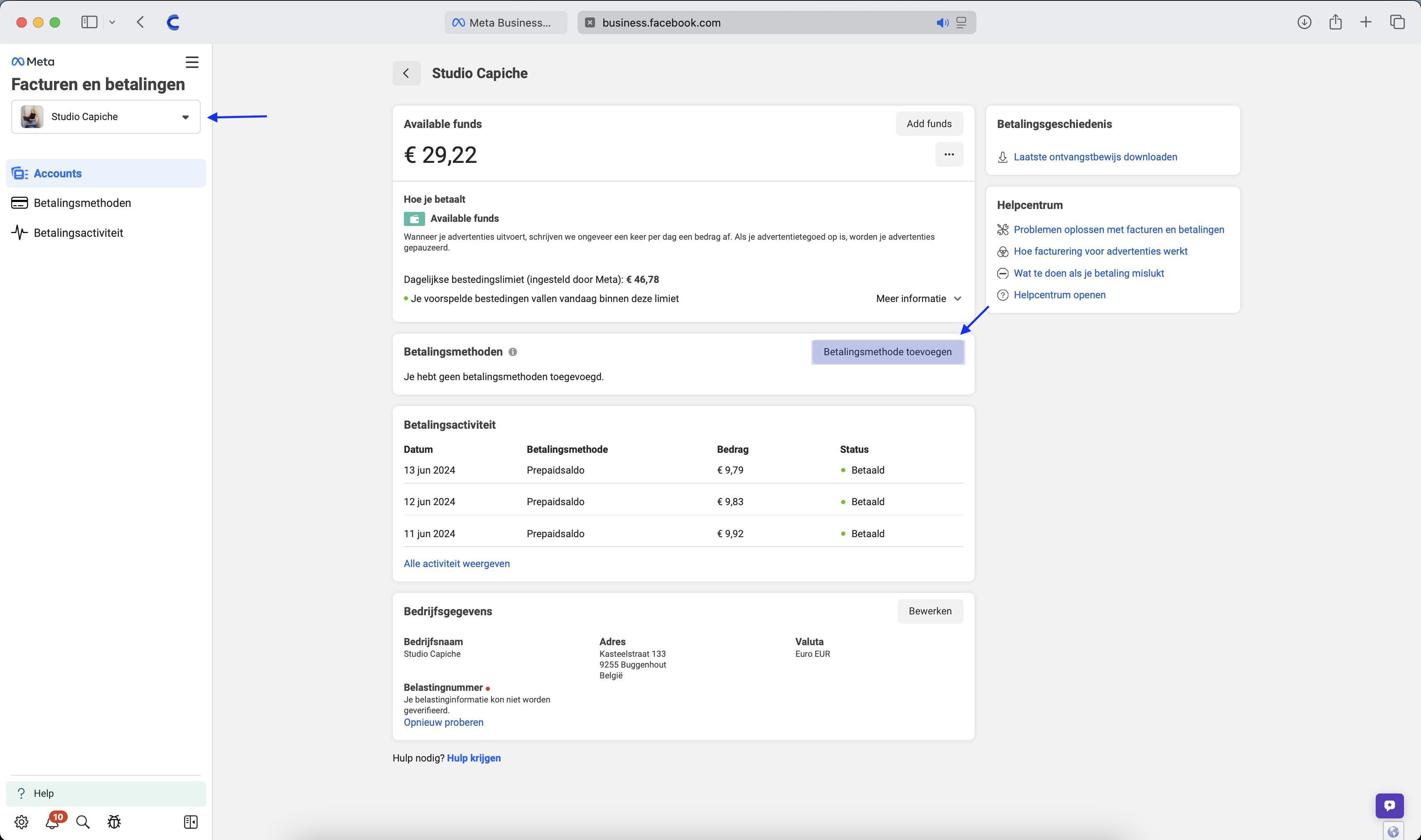This screenshot has width=1421, height=840.
Task: Open Hoe facturering voor advertenties werkt
Action: (1100, 251)
